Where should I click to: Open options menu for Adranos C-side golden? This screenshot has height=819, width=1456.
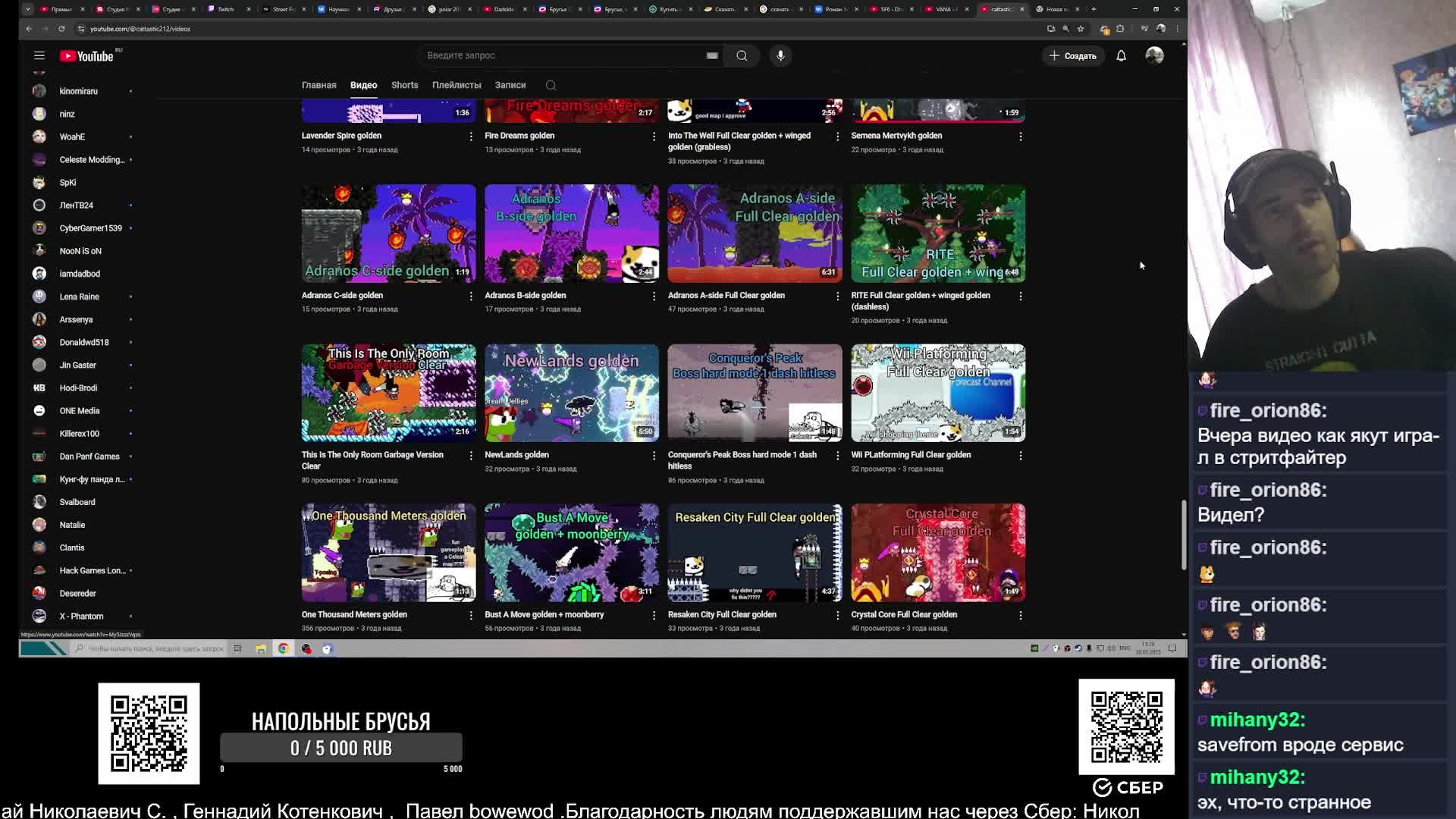pos(471,297)
